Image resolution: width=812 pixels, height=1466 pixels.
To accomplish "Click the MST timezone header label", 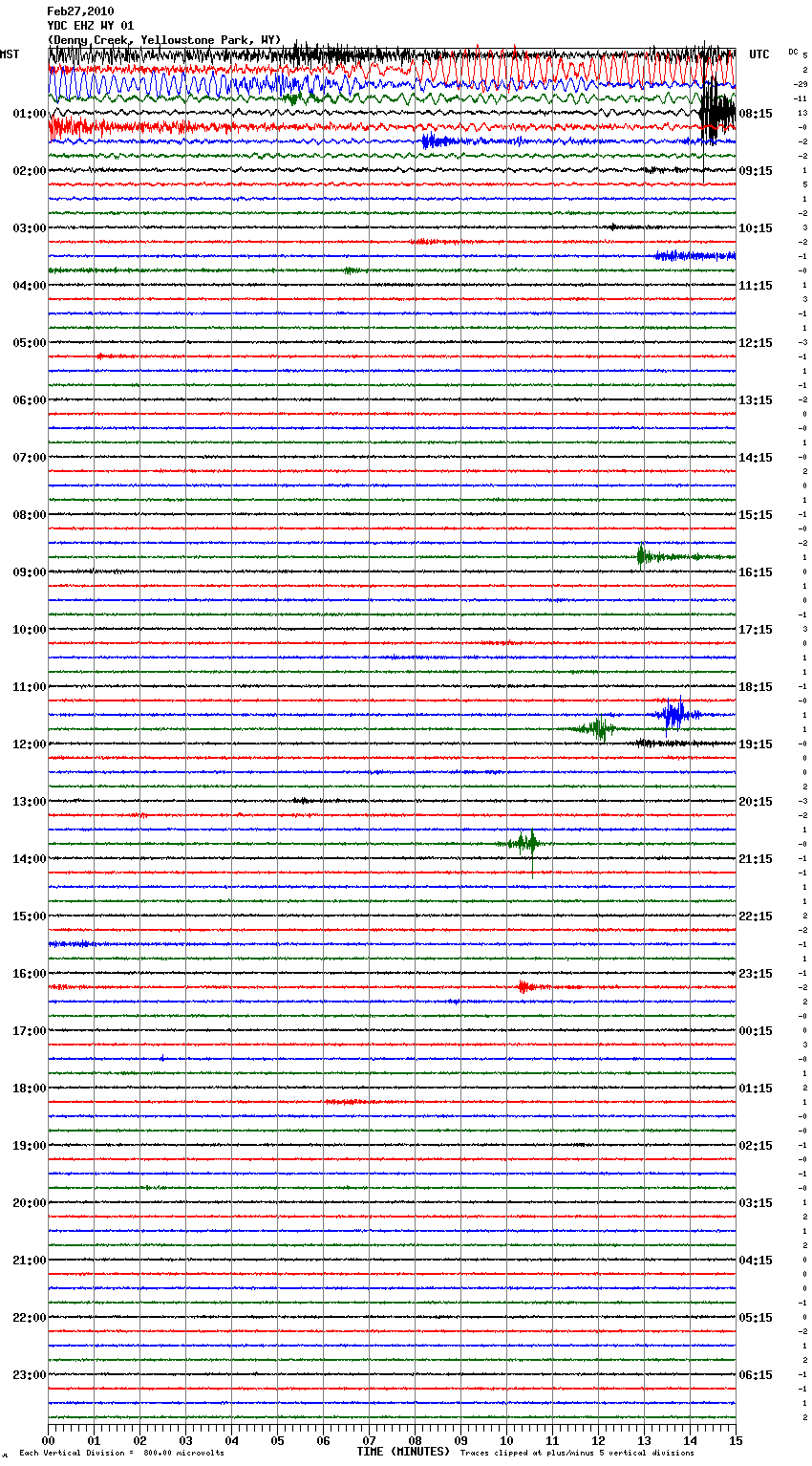I will (x=10, y=54).
